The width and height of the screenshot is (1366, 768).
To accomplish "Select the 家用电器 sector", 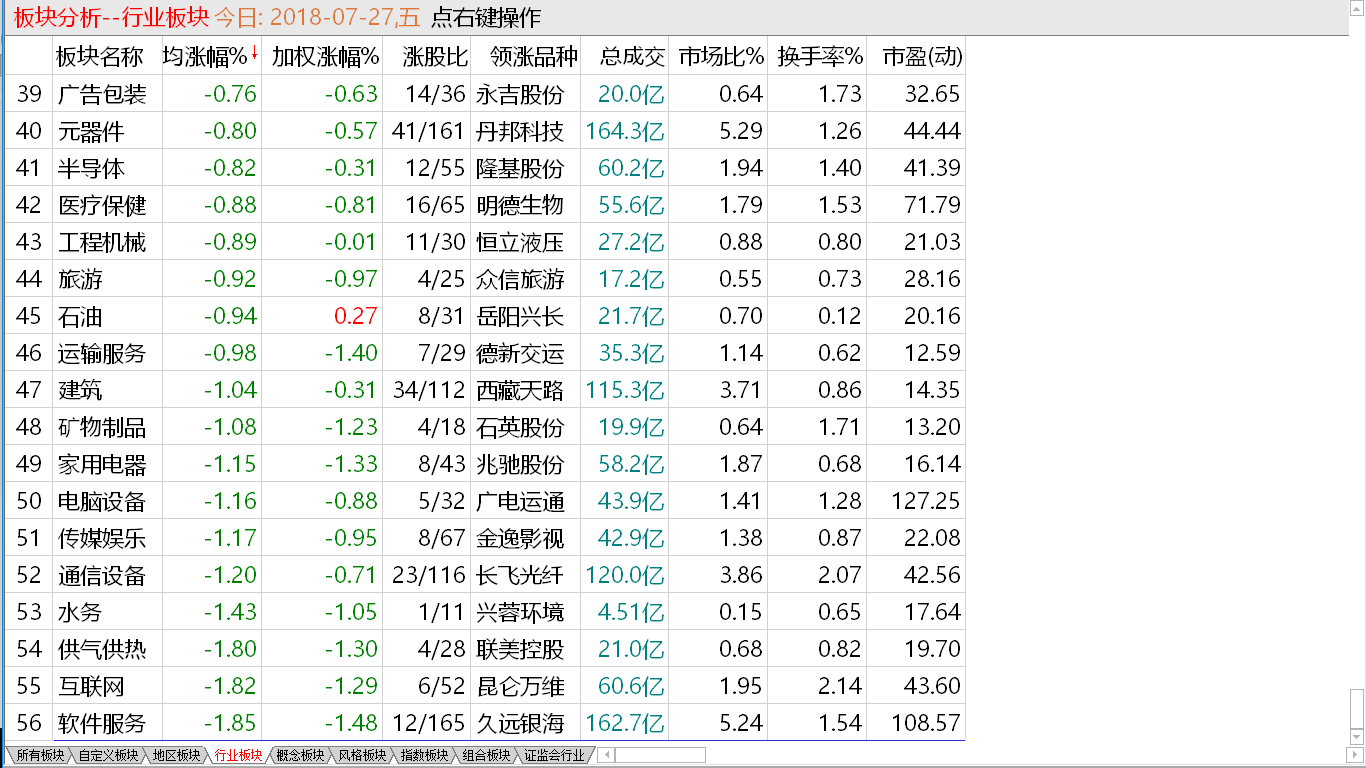I will pos(102,464).
